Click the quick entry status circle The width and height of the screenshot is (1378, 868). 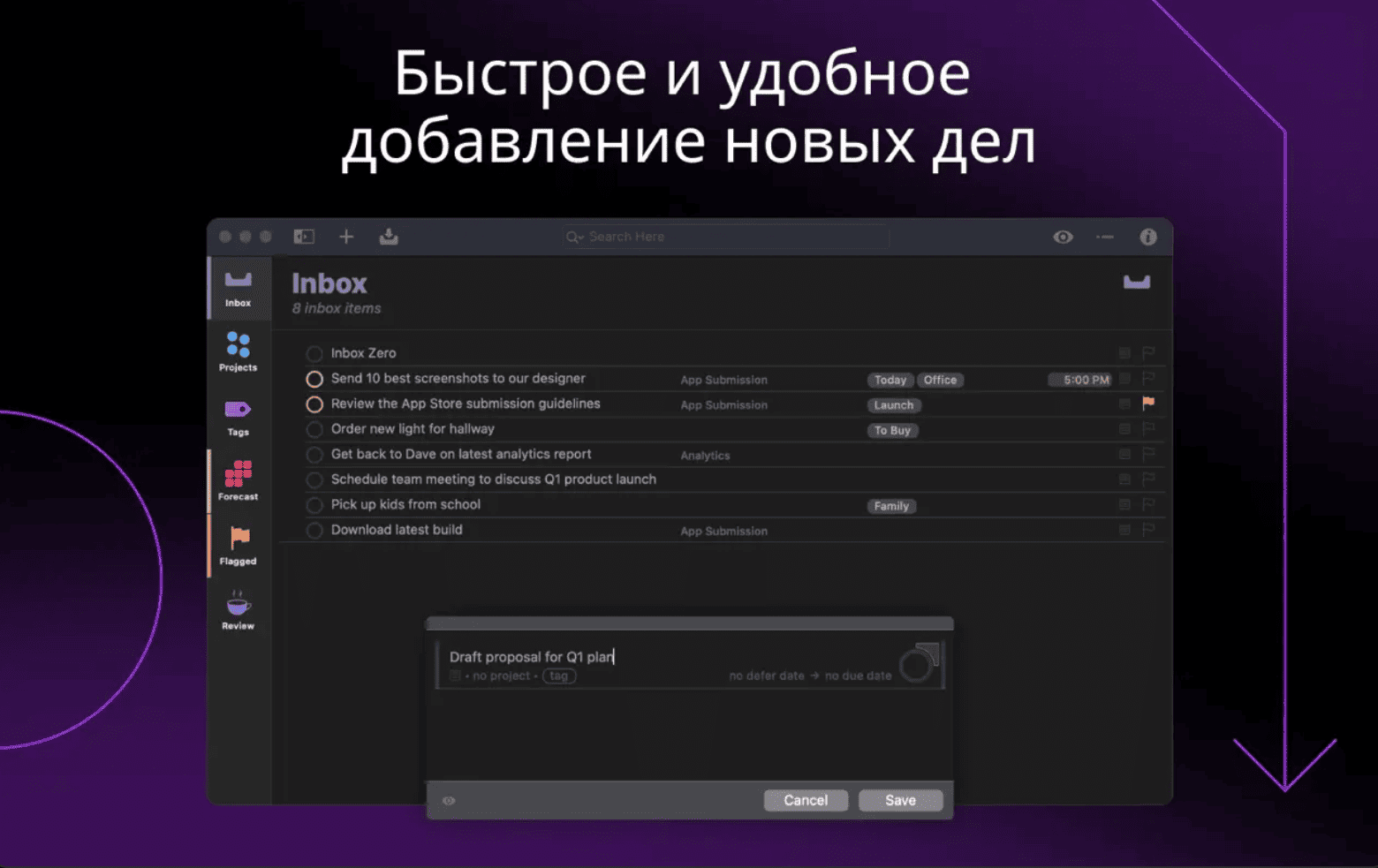[x=917, y=665]
